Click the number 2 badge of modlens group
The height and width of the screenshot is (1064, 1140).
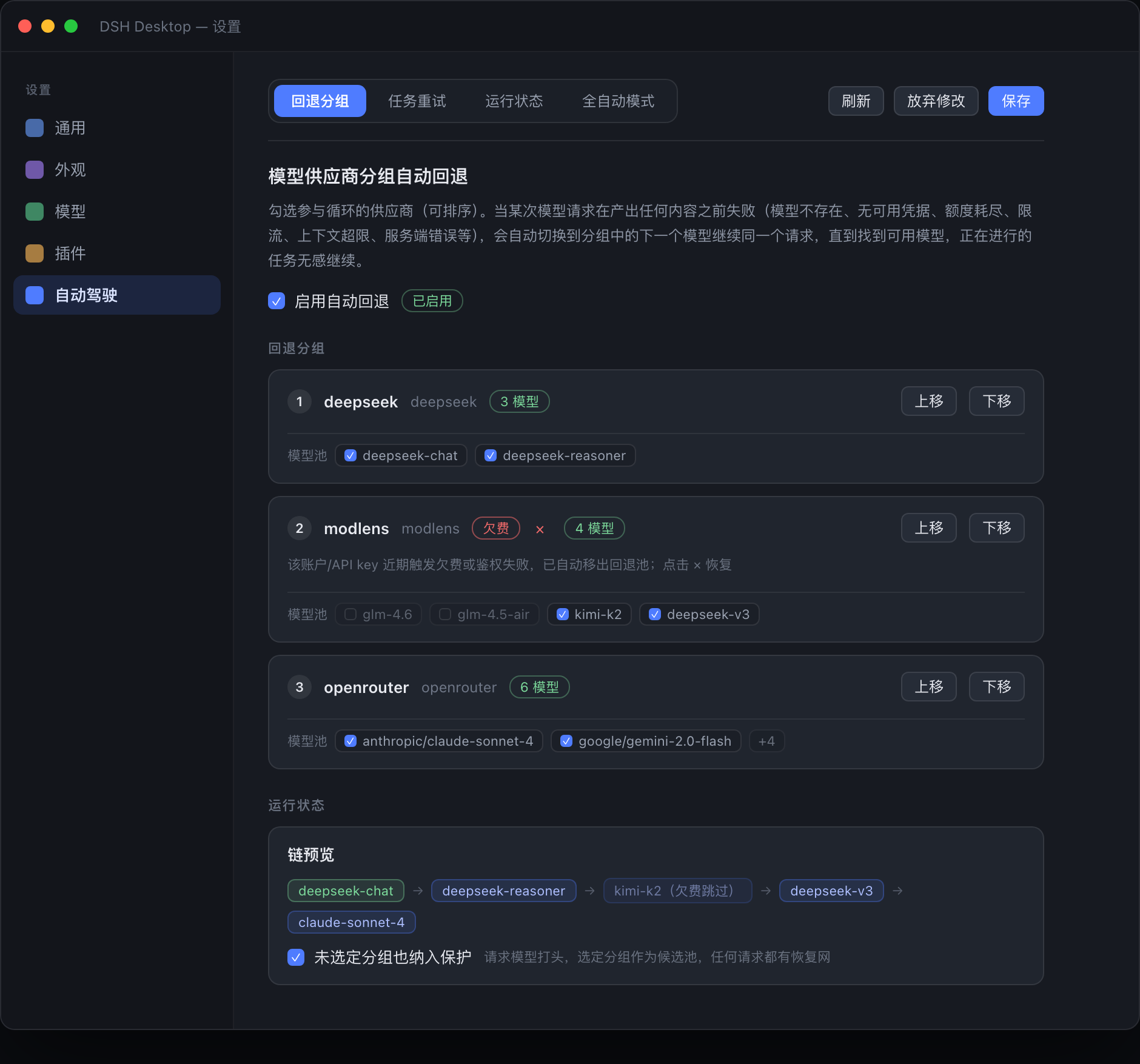click(300, 528)
